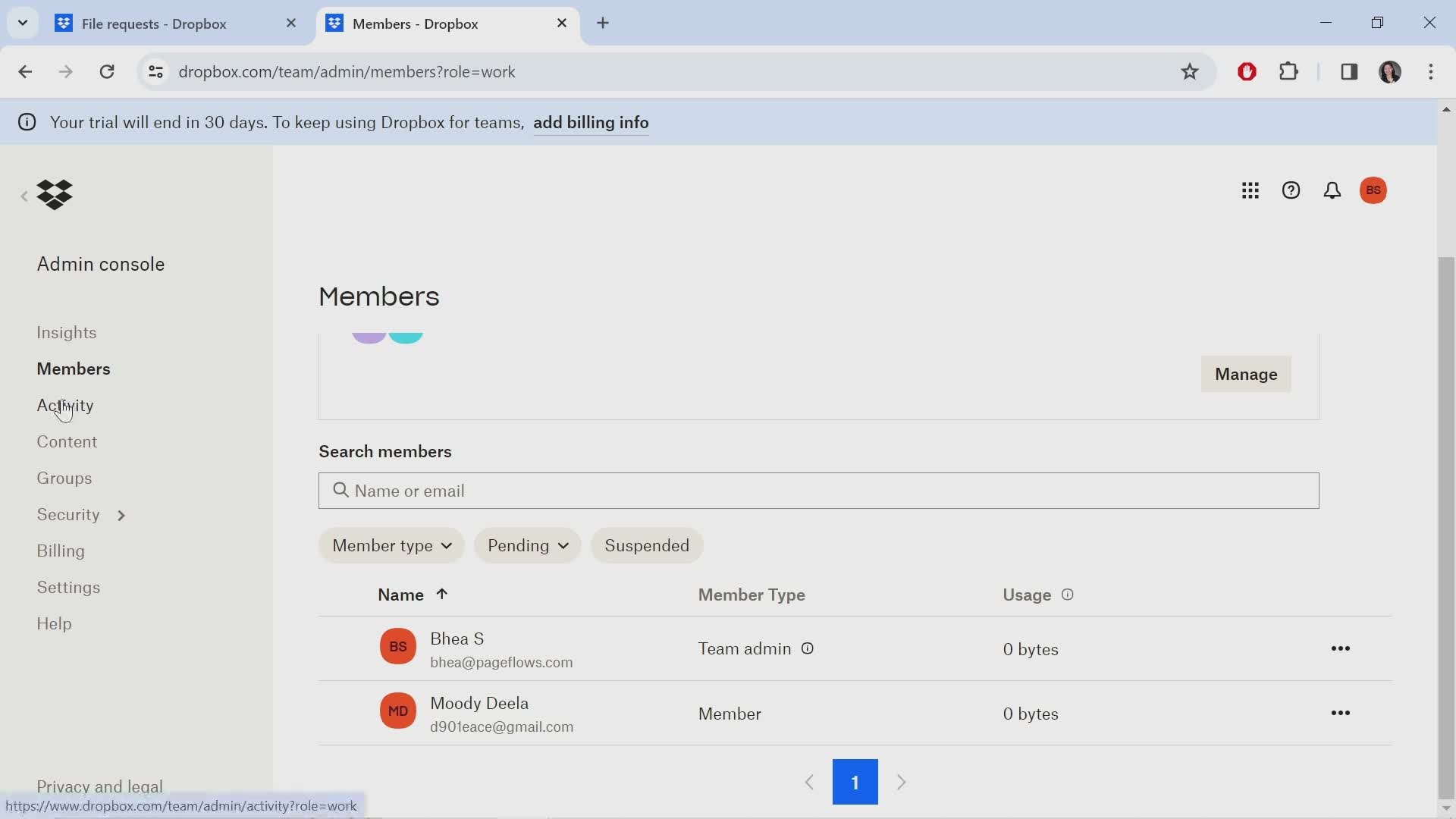Open a new browser tab

pos(603,24)
